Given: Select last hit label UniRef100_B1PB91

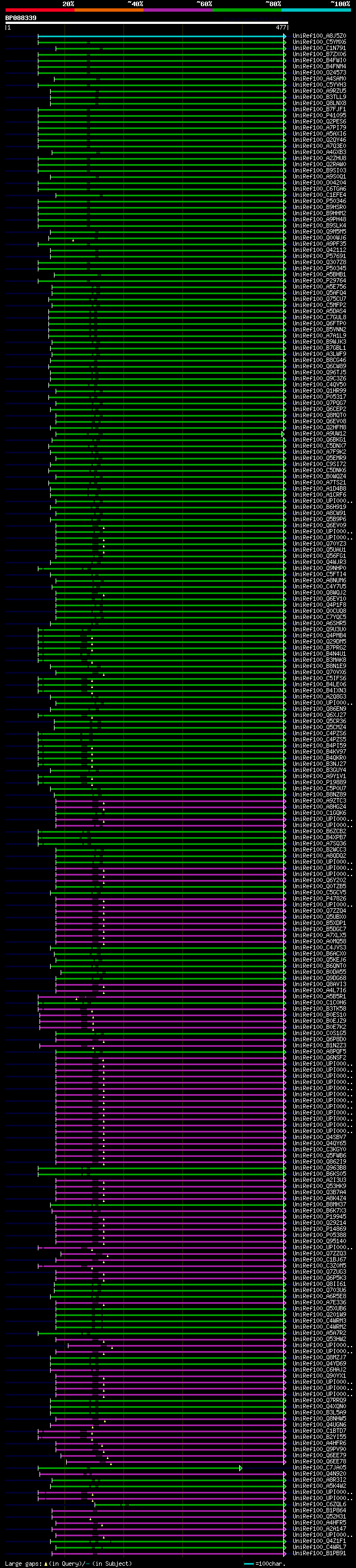Looking at the screenshot, I should (x=319, y=1553).
